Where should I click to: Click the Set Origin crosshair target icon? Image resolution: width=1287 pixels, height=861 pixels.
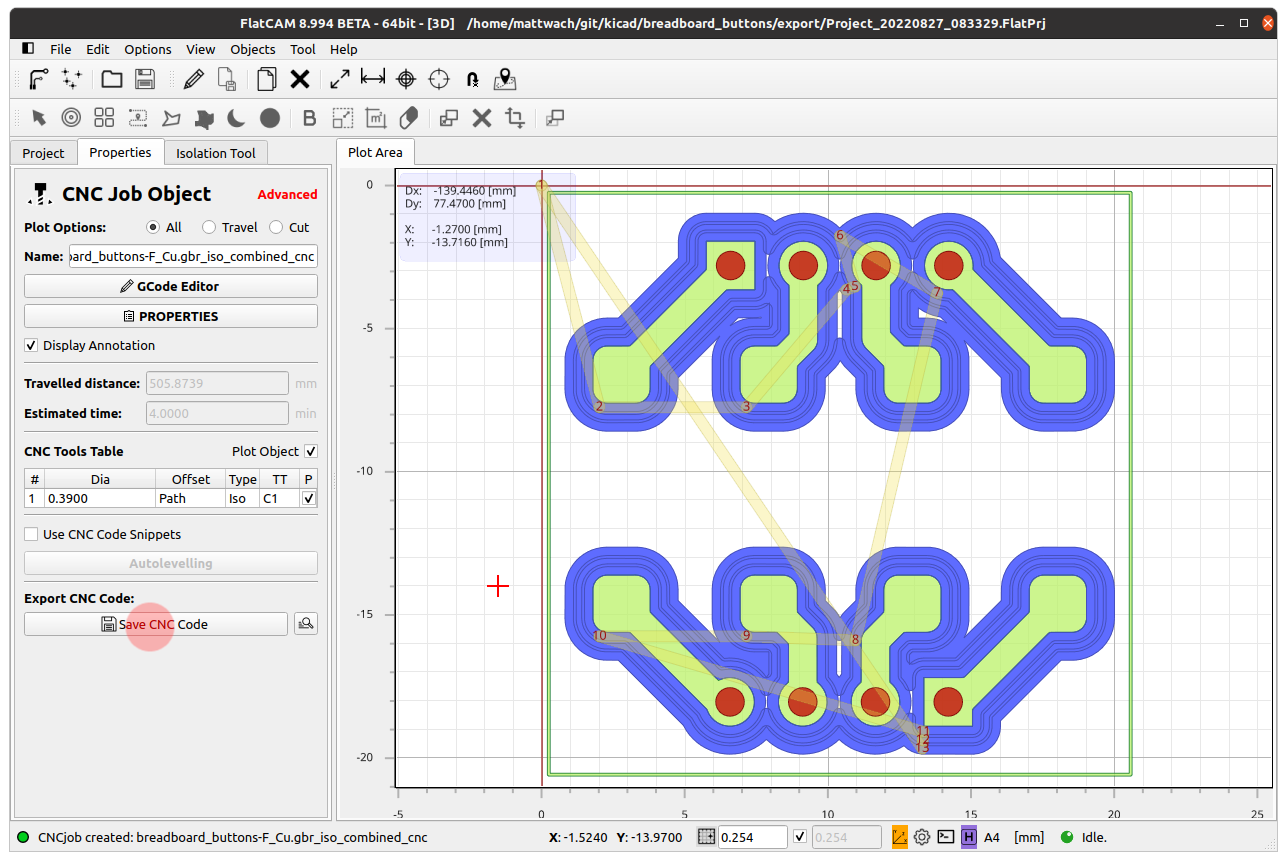click(x=406, y=80)
